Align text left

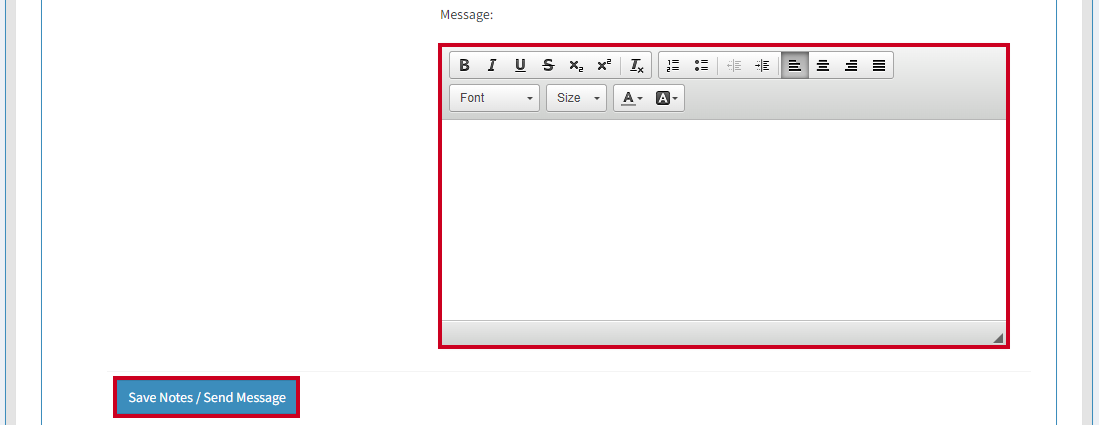click(x=795, y=65)
